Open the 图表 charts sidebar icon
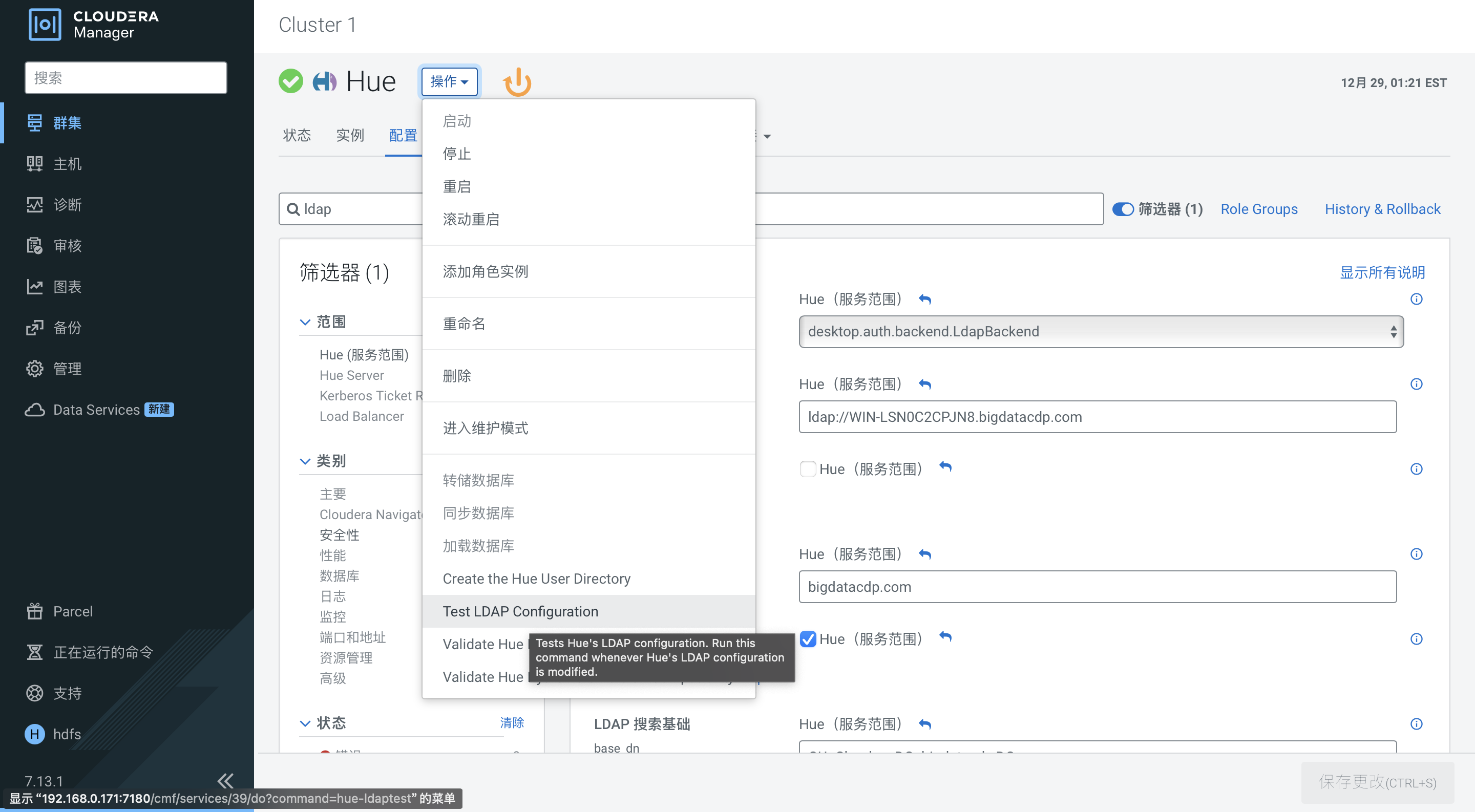1475x812 pixels. point(34,286)
